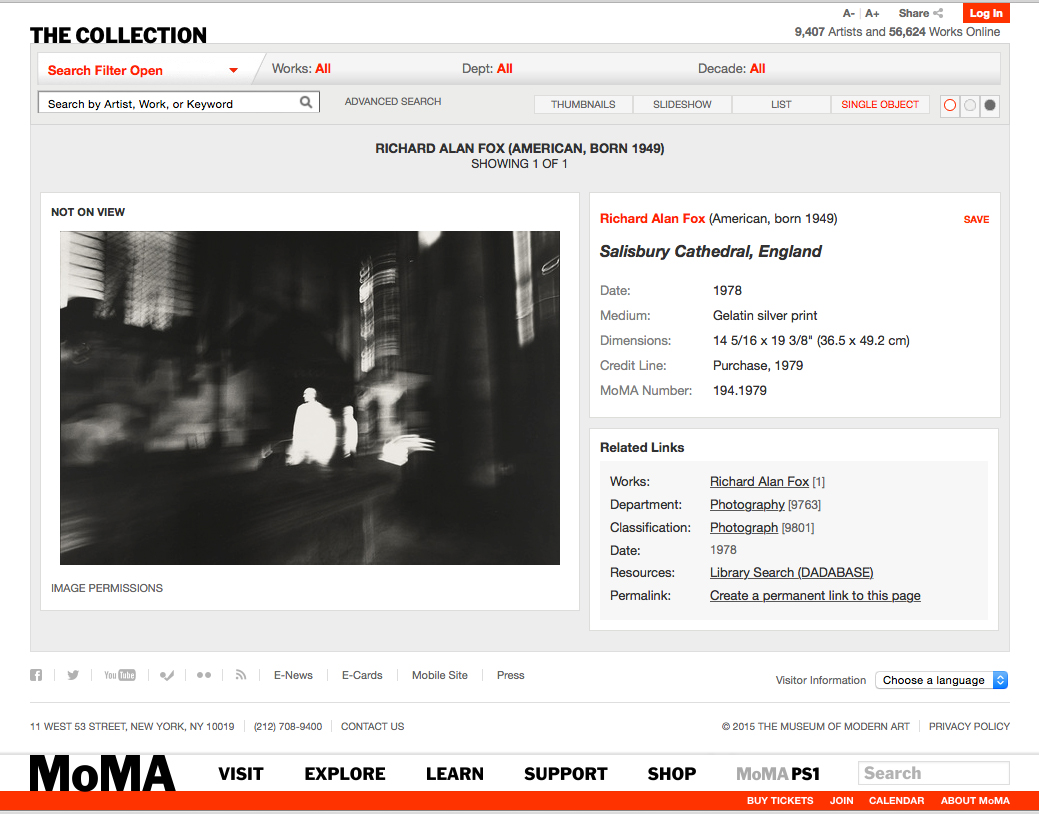Open the YouTube channel icon

[119, 675]
